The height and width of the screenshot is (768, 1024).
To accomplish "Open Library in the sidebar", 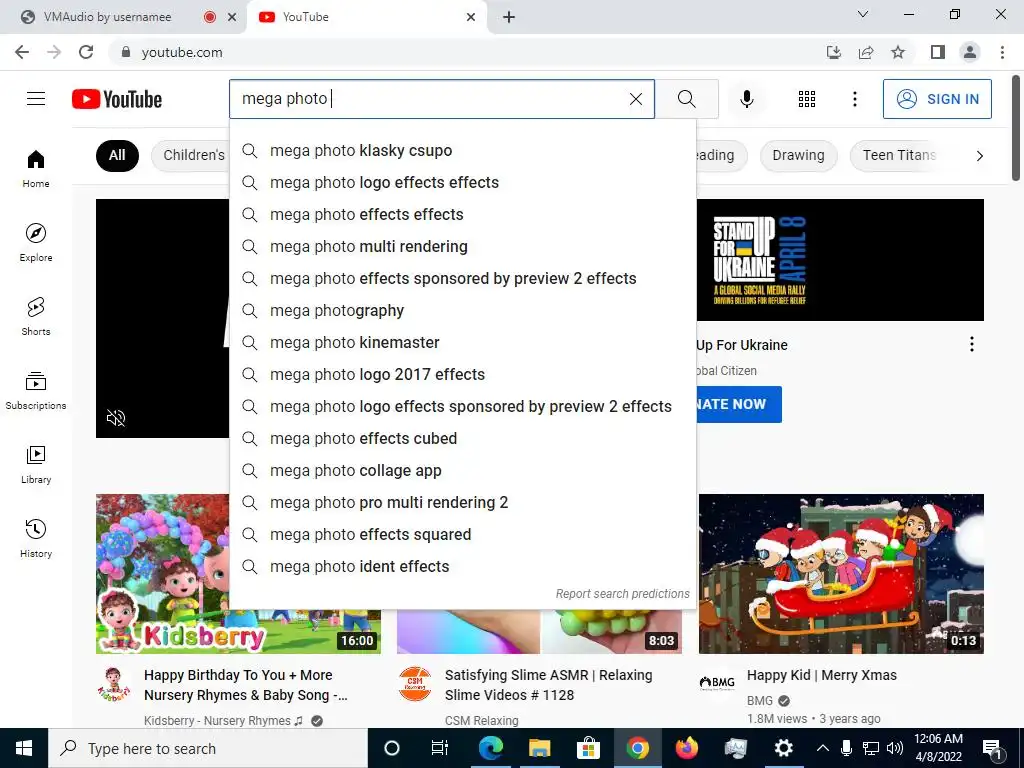I will (36, 464).
